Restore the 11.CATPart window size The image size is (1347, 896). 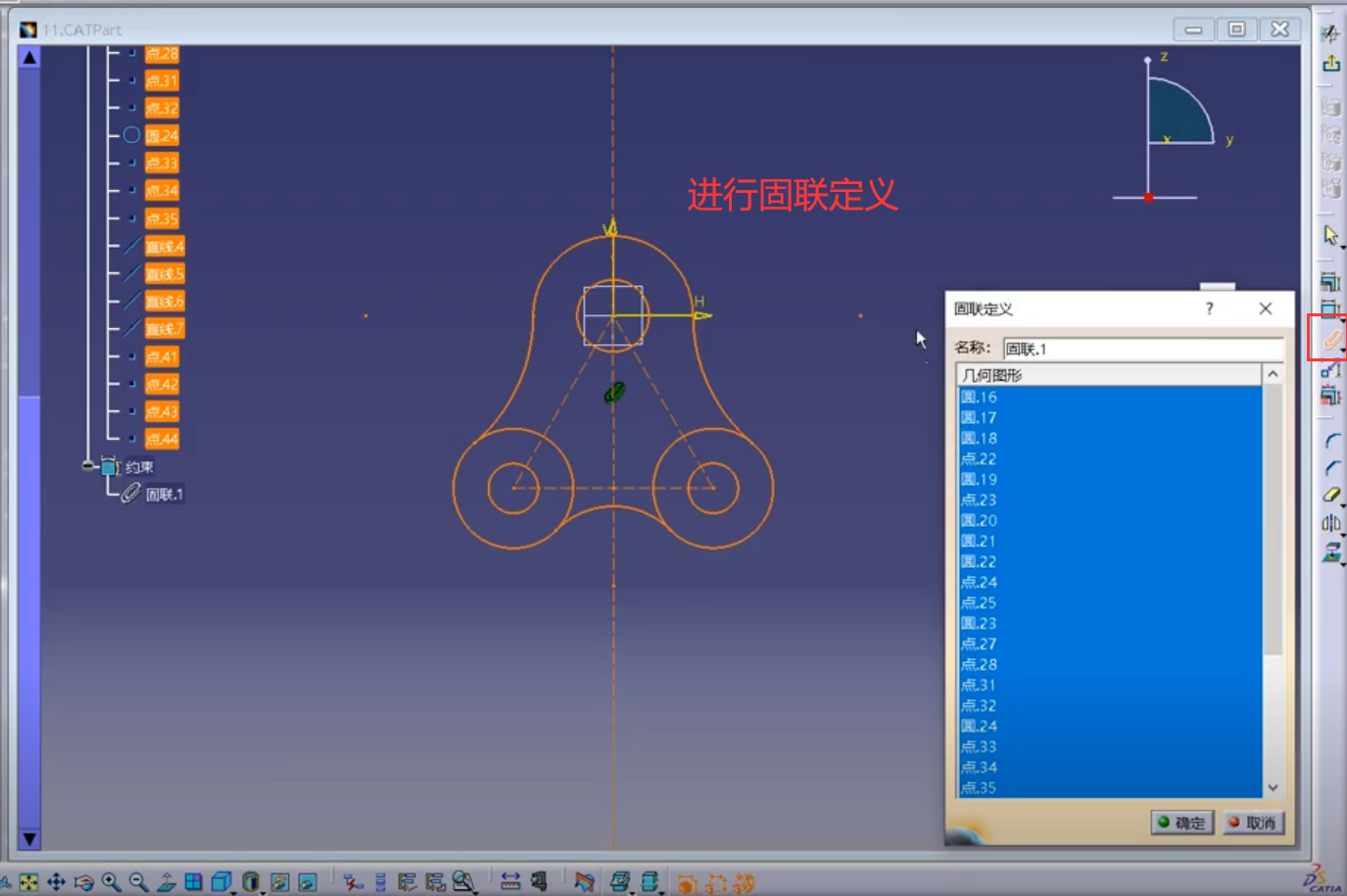(x=1236, y=29)
